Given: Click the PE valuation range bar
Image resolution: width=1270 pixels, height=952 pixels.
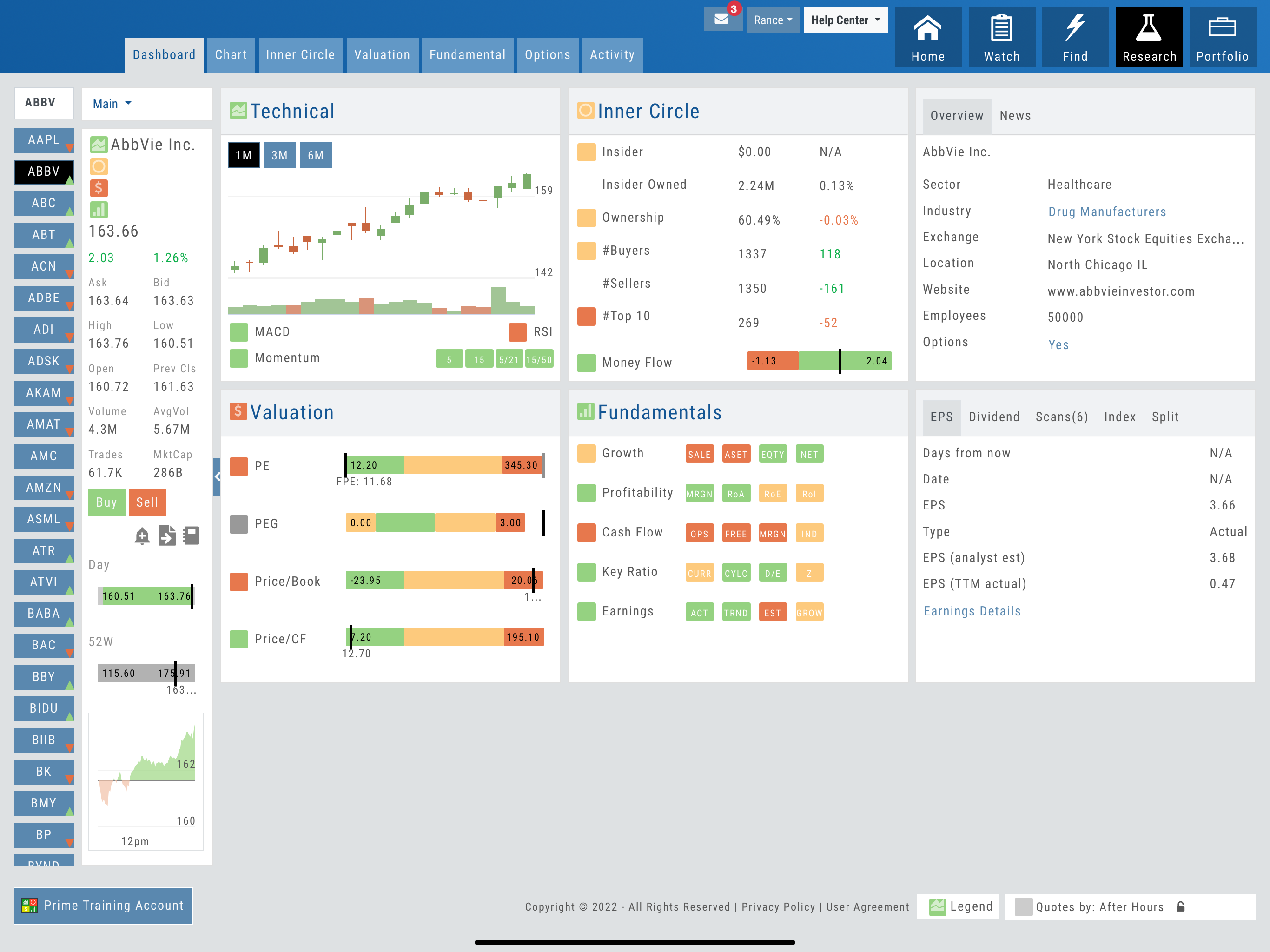Looking at the screenshot, I should point(445,465).
